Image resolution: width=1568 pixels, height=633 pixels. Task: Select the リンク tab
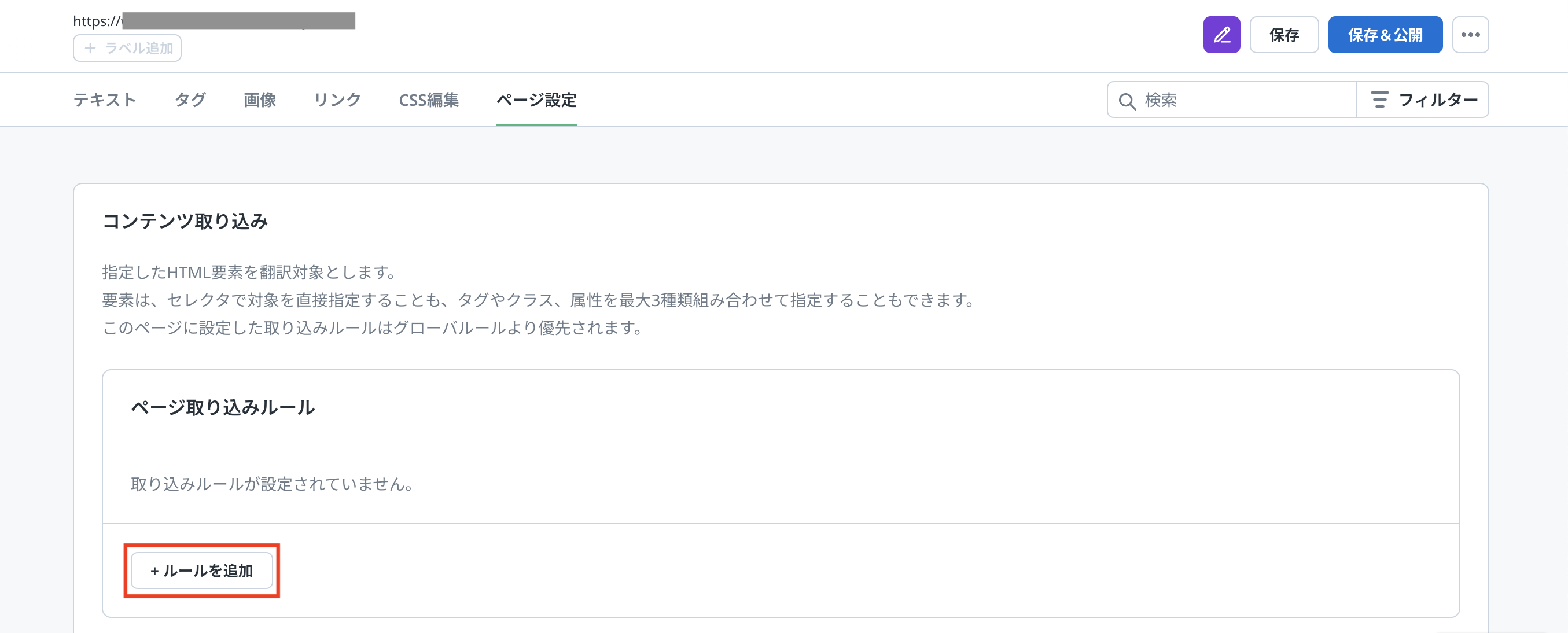tap(337, 100)
